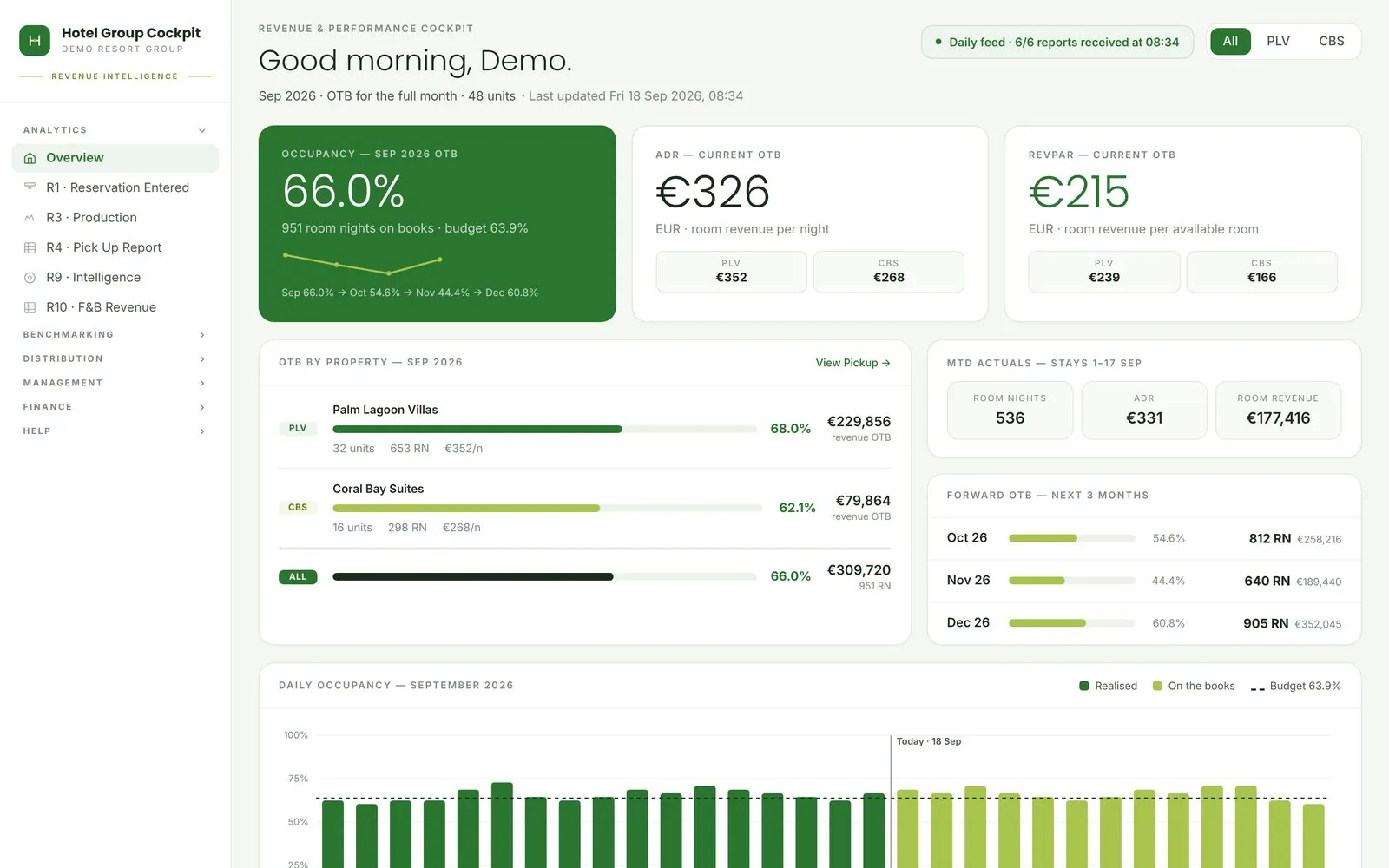1389x868 pixels.
Task: Click the PLV property badge
Action: [298, 428]
